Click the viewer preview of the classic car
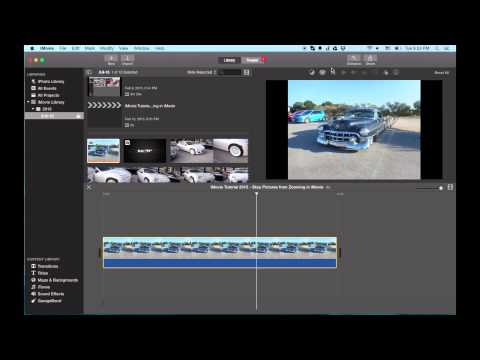Image resolution: width=480 pixels, height=360 pixels. coord(354,129)
